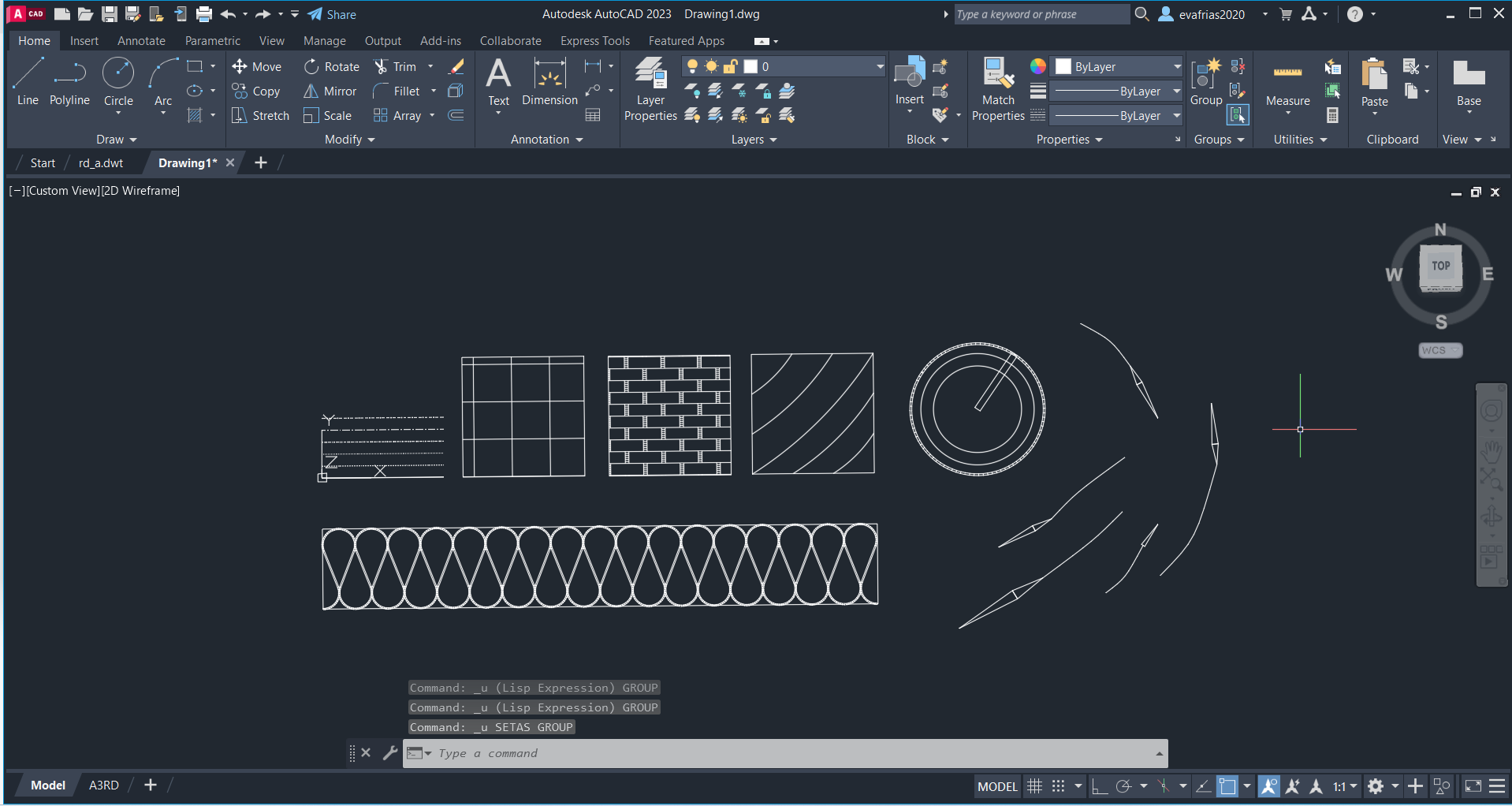Toggle the drawing grid display
Image resolution: width=1512 pixels, height=806 pixels.
(x=1034, y=786)
